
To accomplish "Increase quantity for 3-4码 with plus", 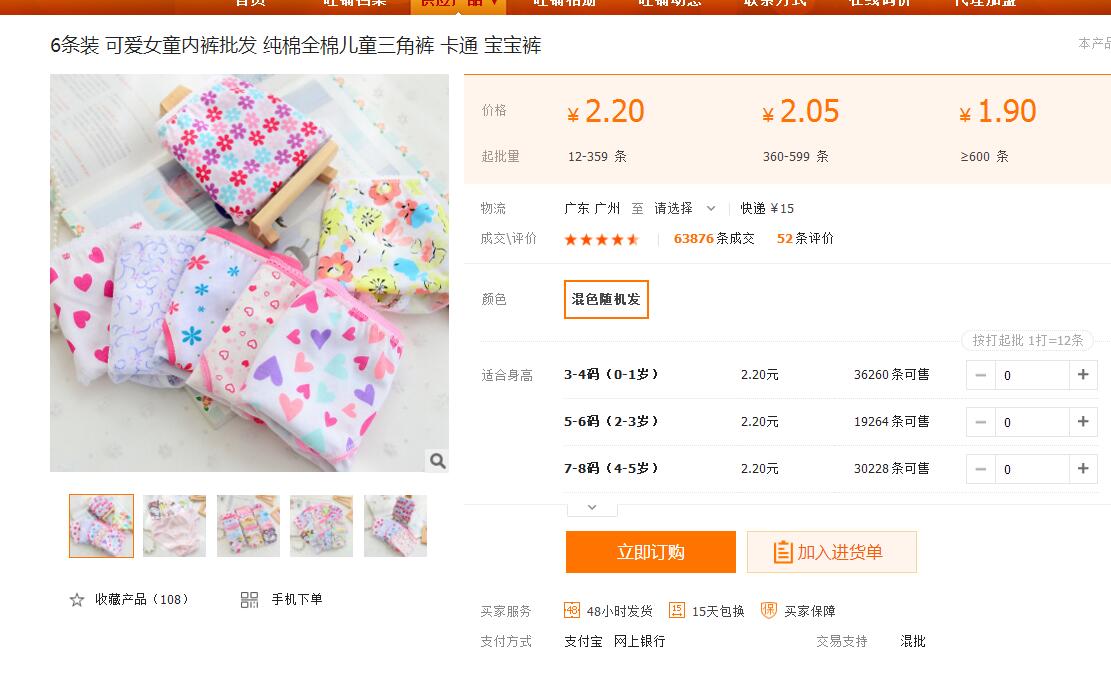I will pyautogui.click(x=1082, y=375).
